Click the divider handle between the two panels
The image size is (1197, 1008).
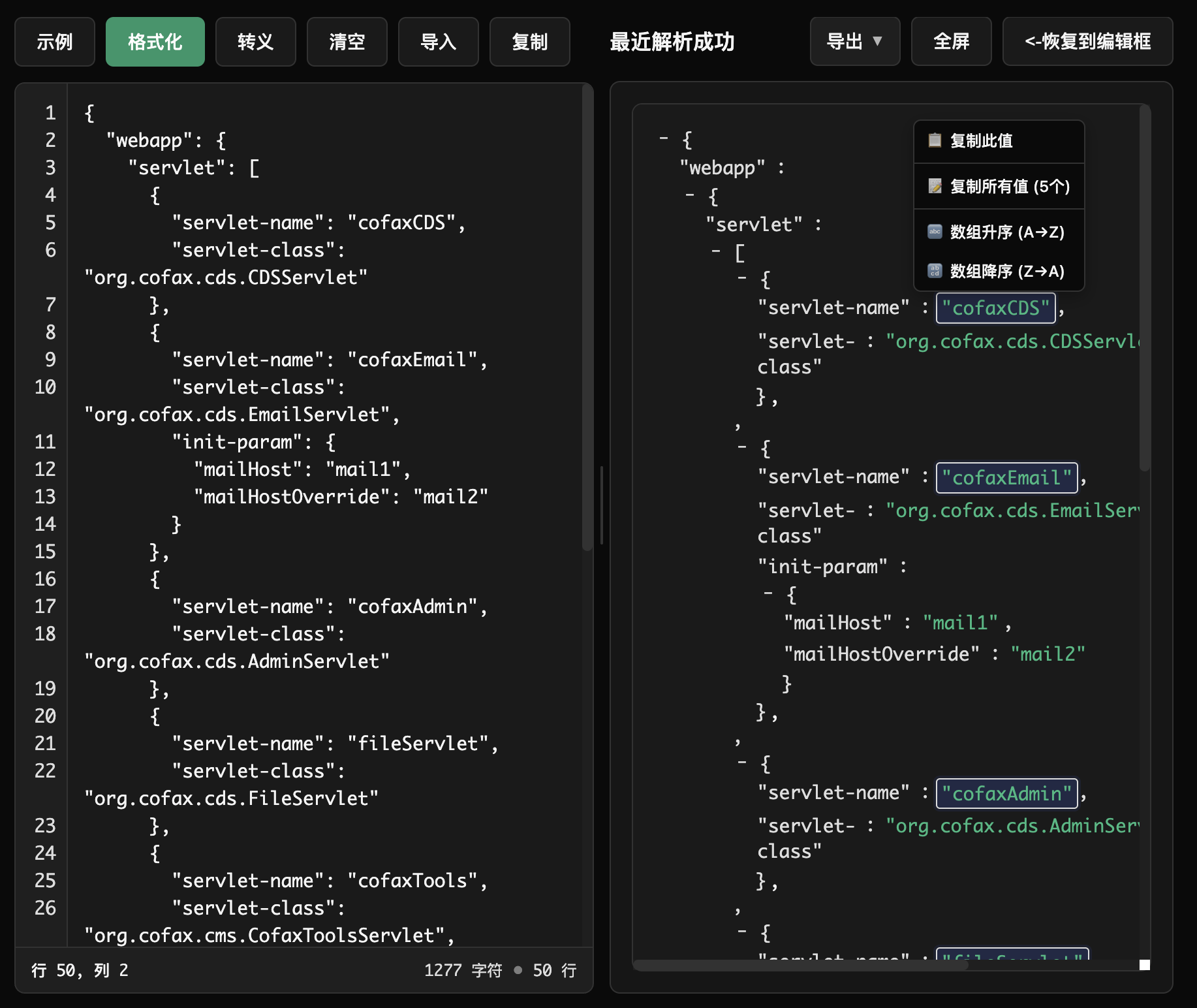click(x=601, y=505)
